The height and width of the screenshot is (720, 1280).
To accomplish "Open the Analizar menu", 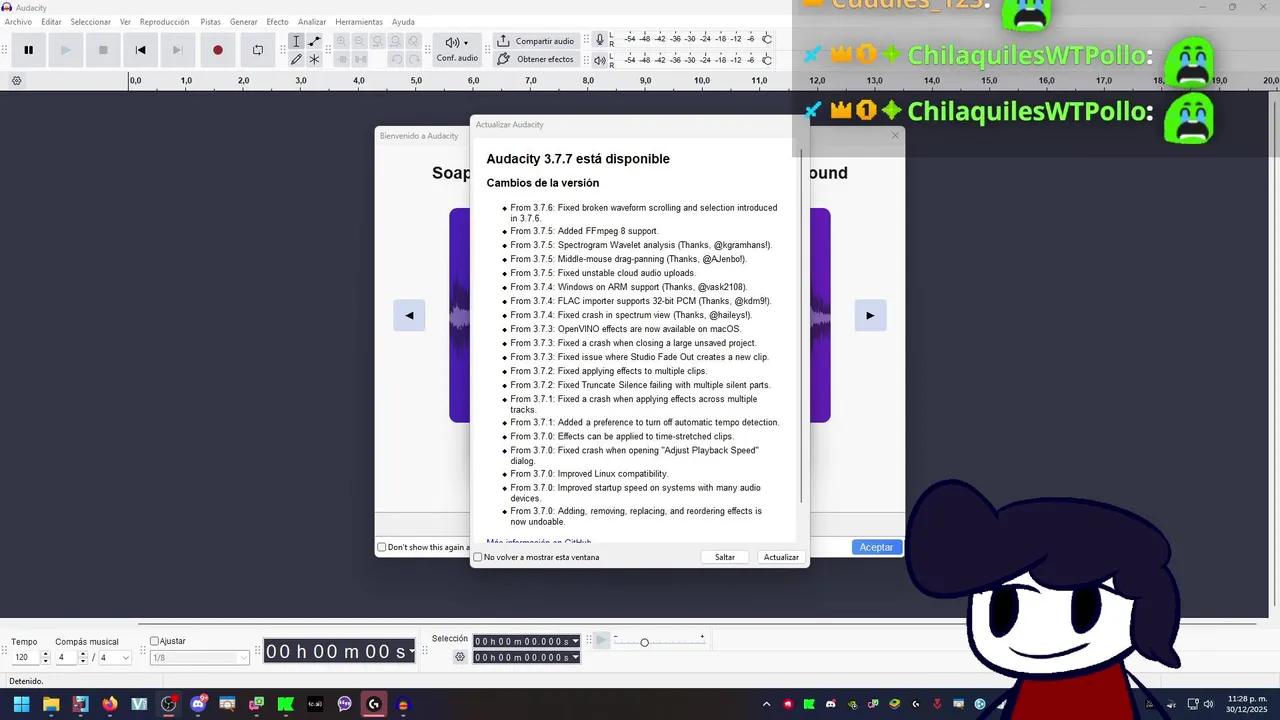I will tap(312, 22).
